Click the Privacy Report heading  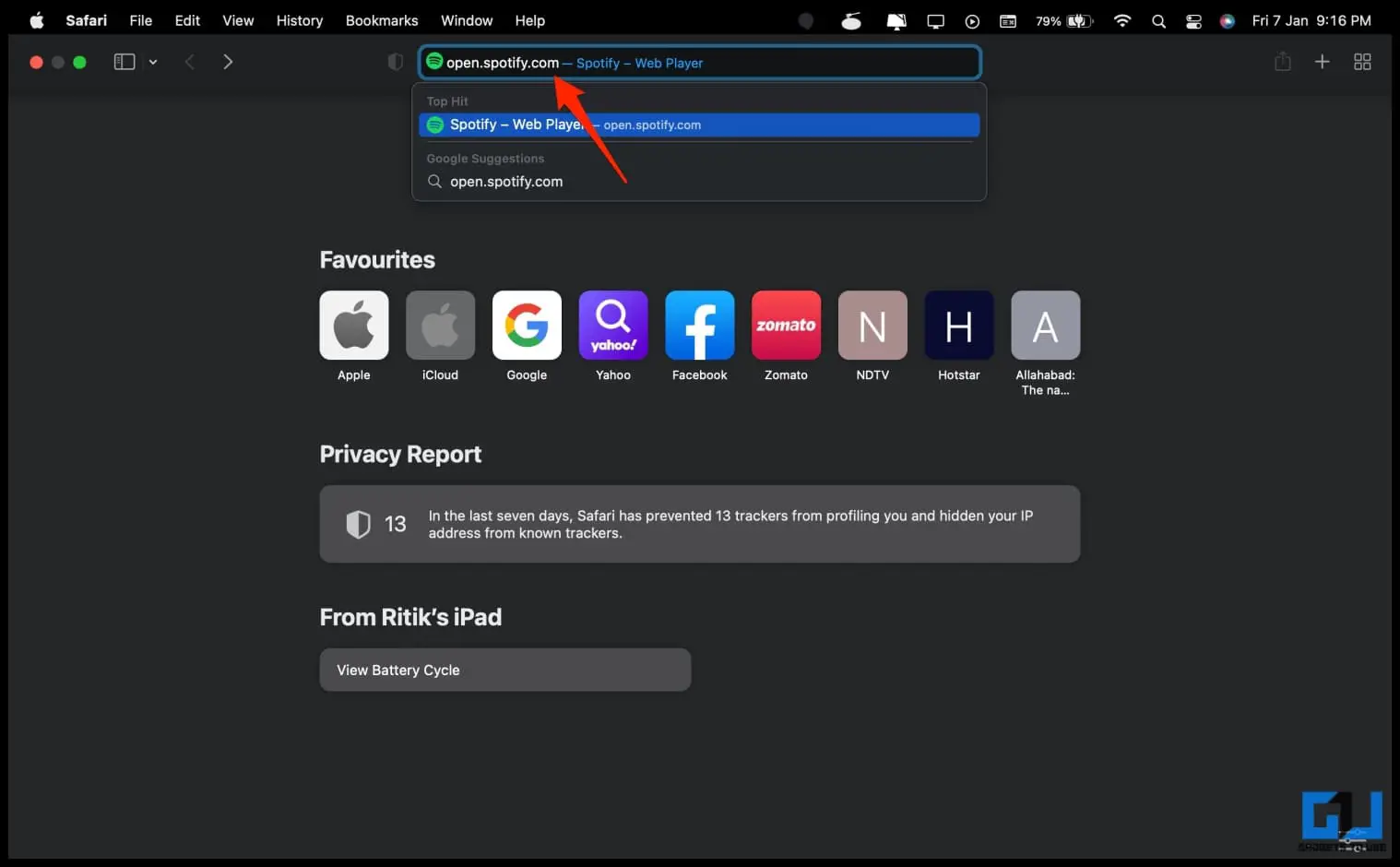pyautogui.click(x=400, y=454)
